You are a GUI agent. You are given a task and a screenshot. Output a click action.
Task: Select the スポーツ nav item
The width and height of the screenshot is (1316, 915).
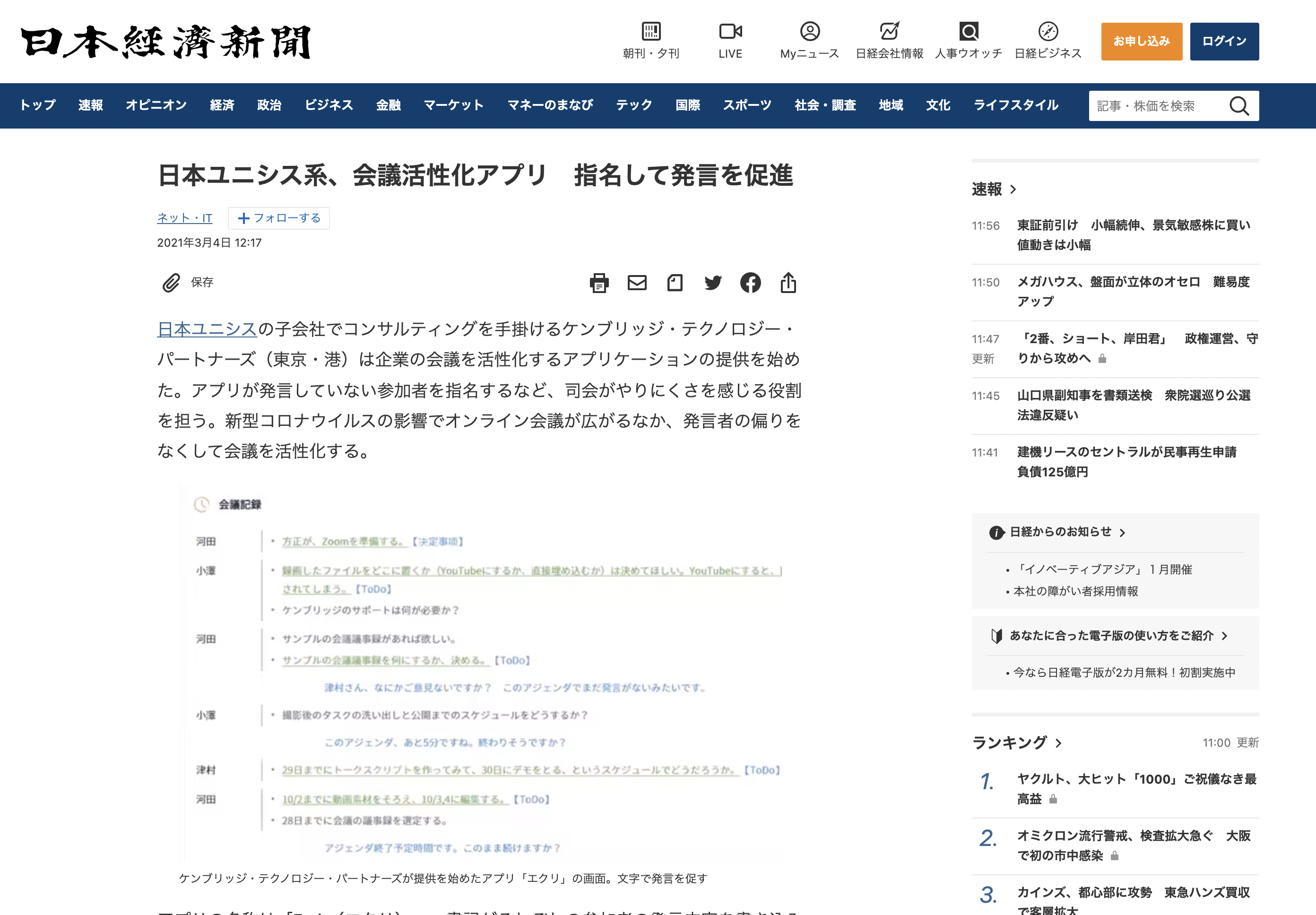pyautogui.click(x=747, y=105)
